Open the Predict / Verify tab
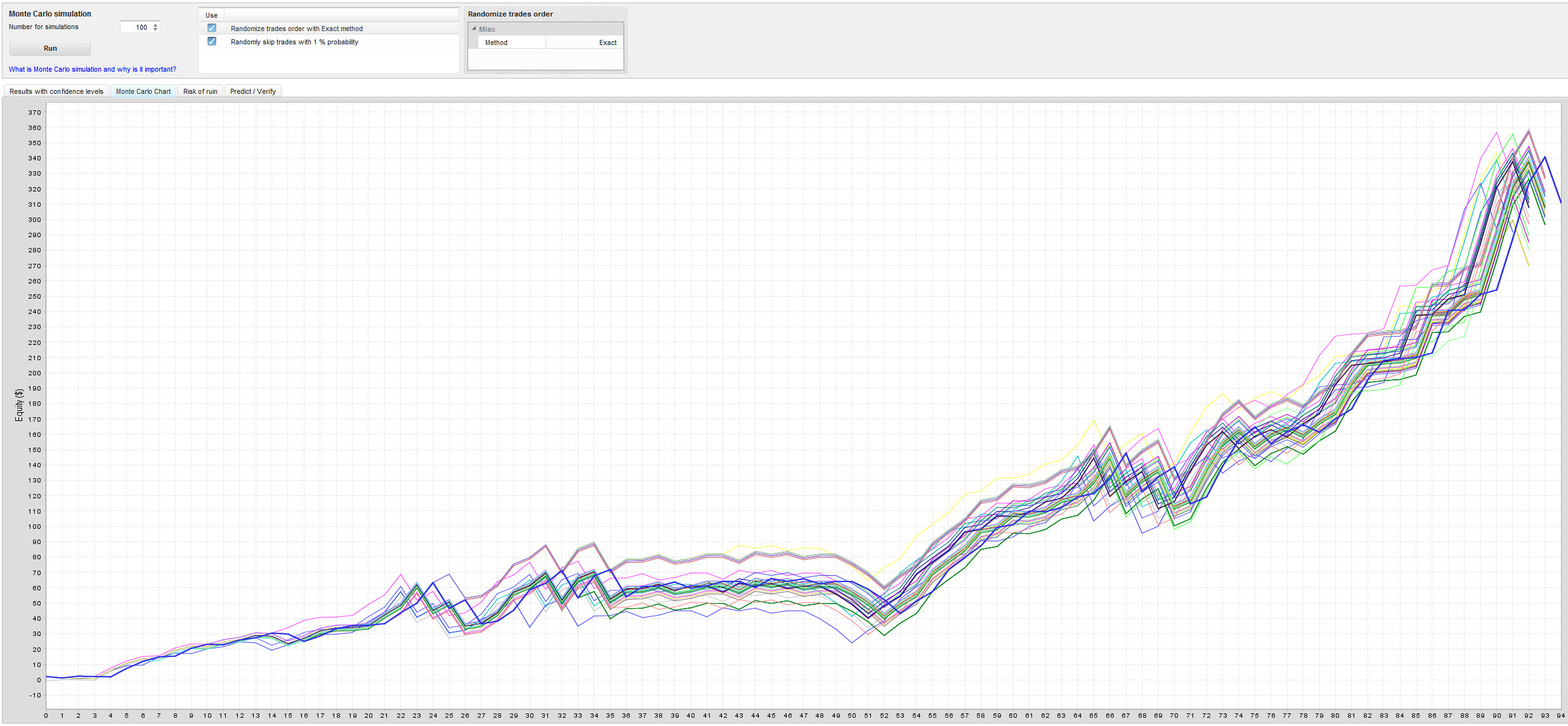The height and width of the screenshot is (726, 1568). pos(253,91)
